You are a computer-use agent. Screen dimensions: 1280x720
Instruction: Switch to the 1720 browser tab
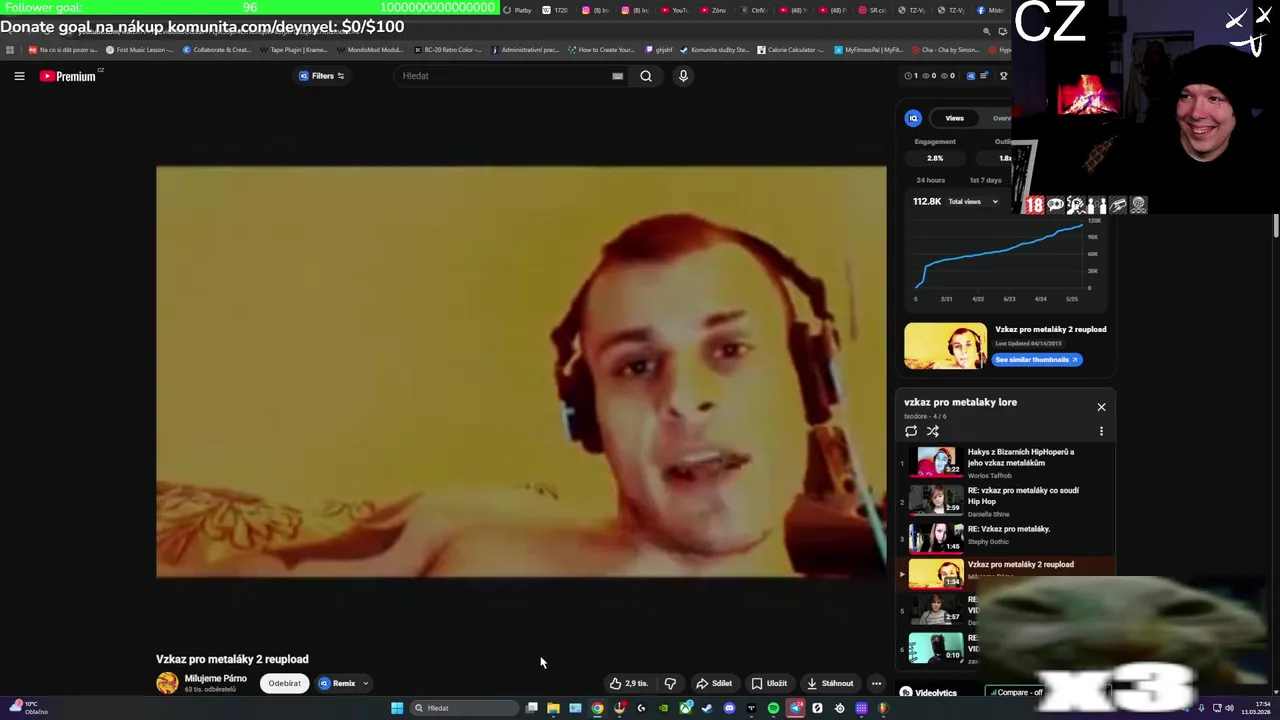(x=555, y=10)
